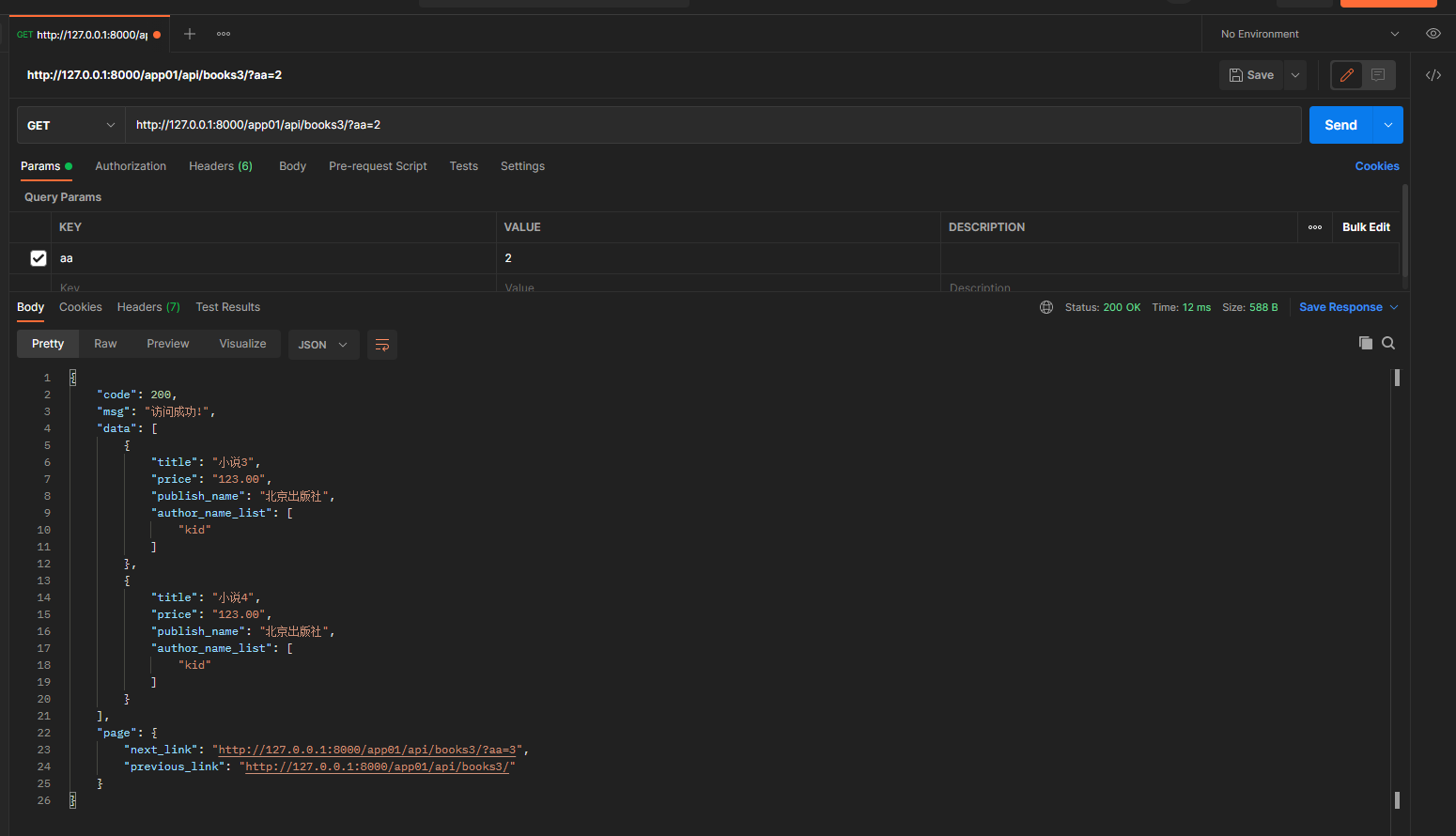The width and height of the screenshot is (1456, 836).
Task: Copy the response body with copy icon
Action: (1366, 343)
